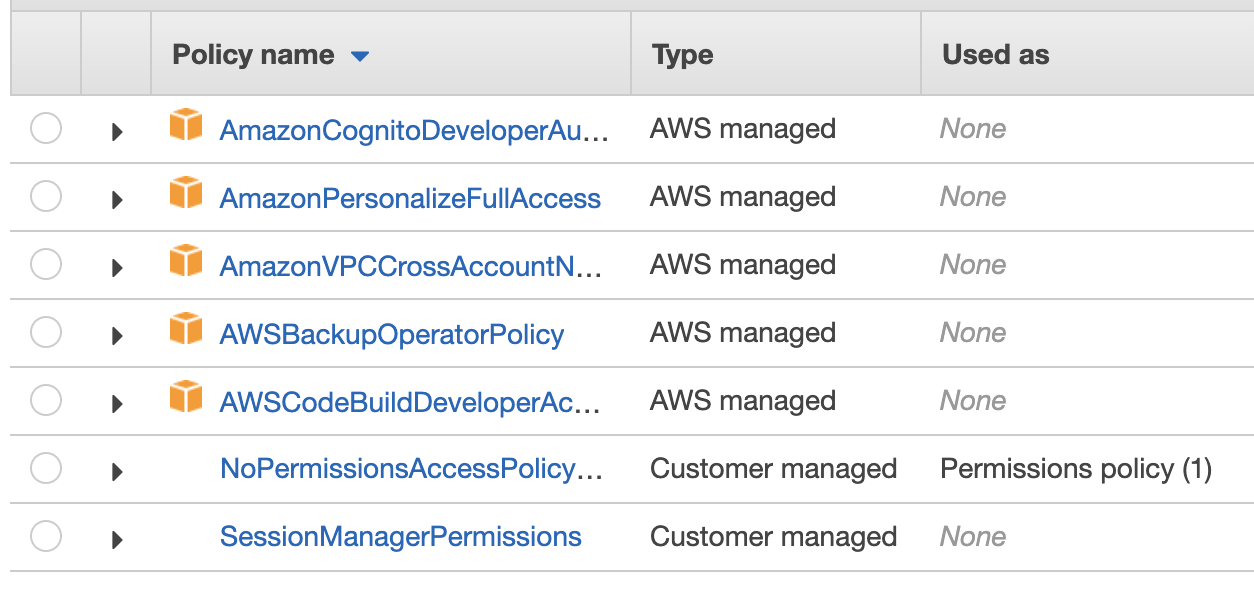Click the policy icon beside AWSCodeBuildDeveloperAc…
This screenshot has height=592, width=1254.
click(186, 398)
